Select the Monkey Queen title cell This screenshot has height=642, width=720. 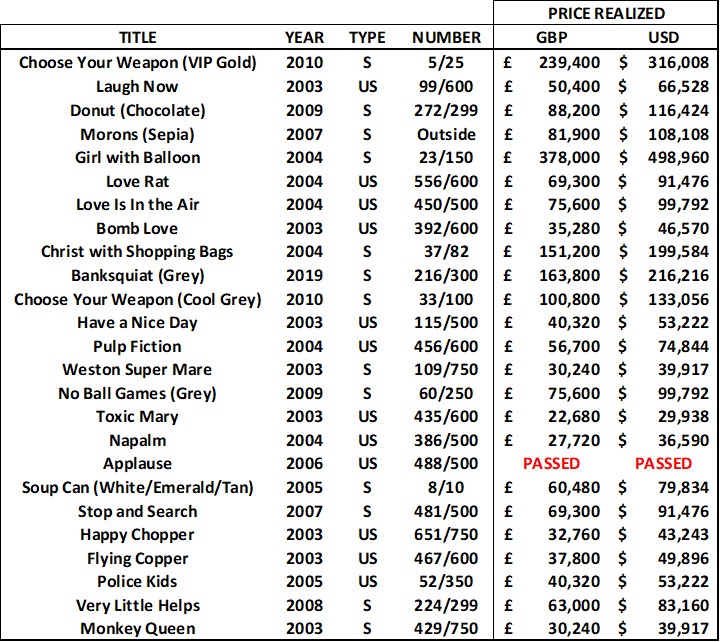coord(138,629)
